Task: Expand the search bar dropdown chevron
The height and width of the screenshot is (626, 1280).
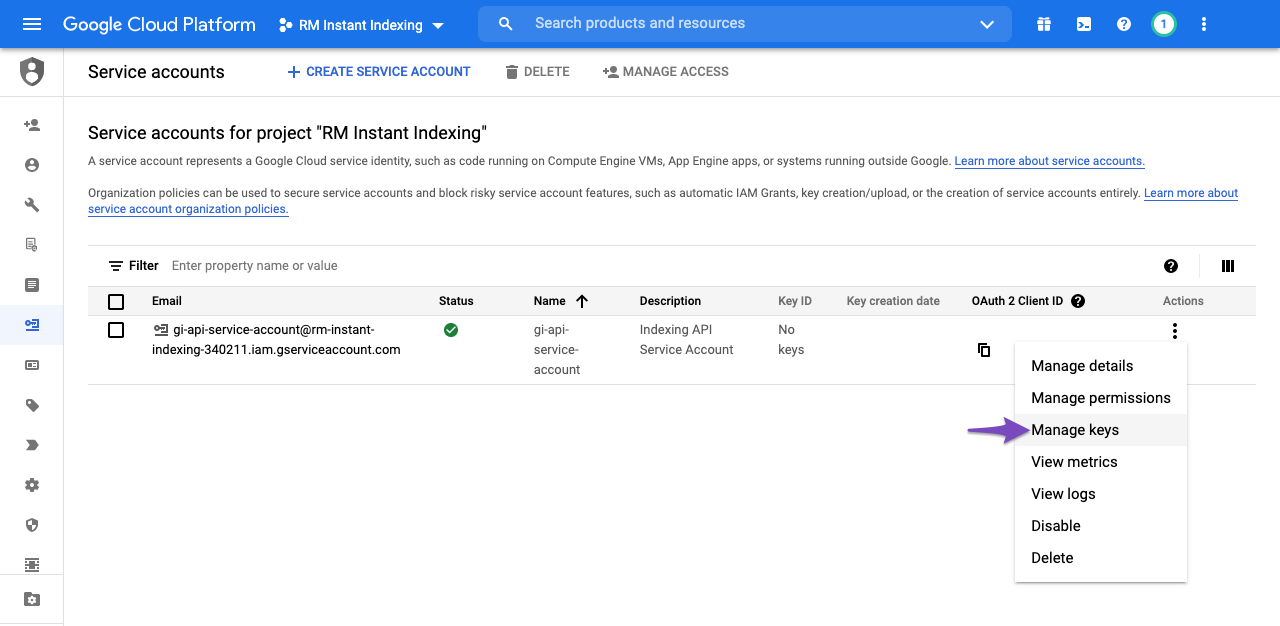Action: pyautogui.click(x=987, y=24)
